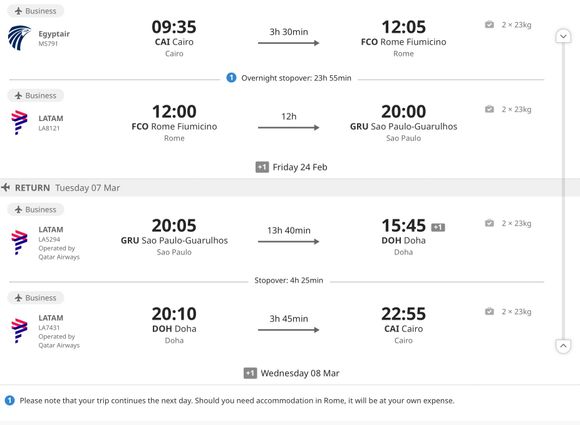Click the Egyptair airline logo
The image size is (580, 425).
coord(19,38)
